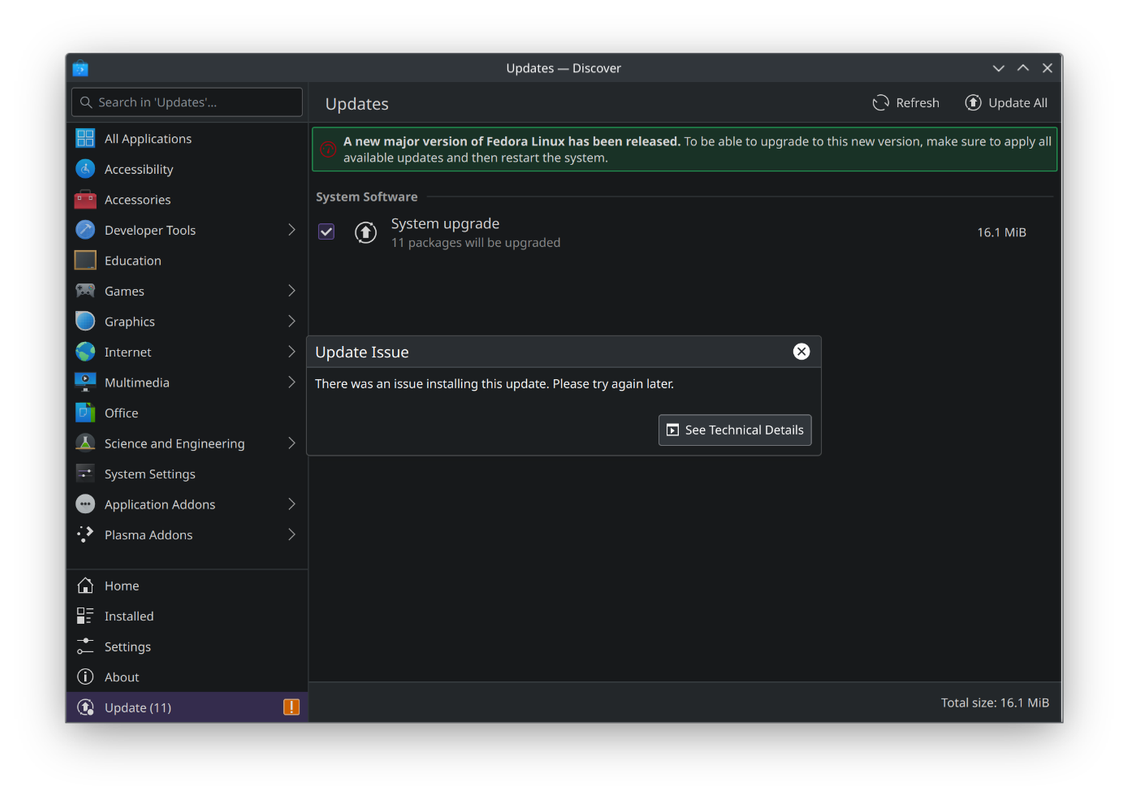1127x800 pixels.
Task: Click See Technical Details button
Action: pos(735,430)
